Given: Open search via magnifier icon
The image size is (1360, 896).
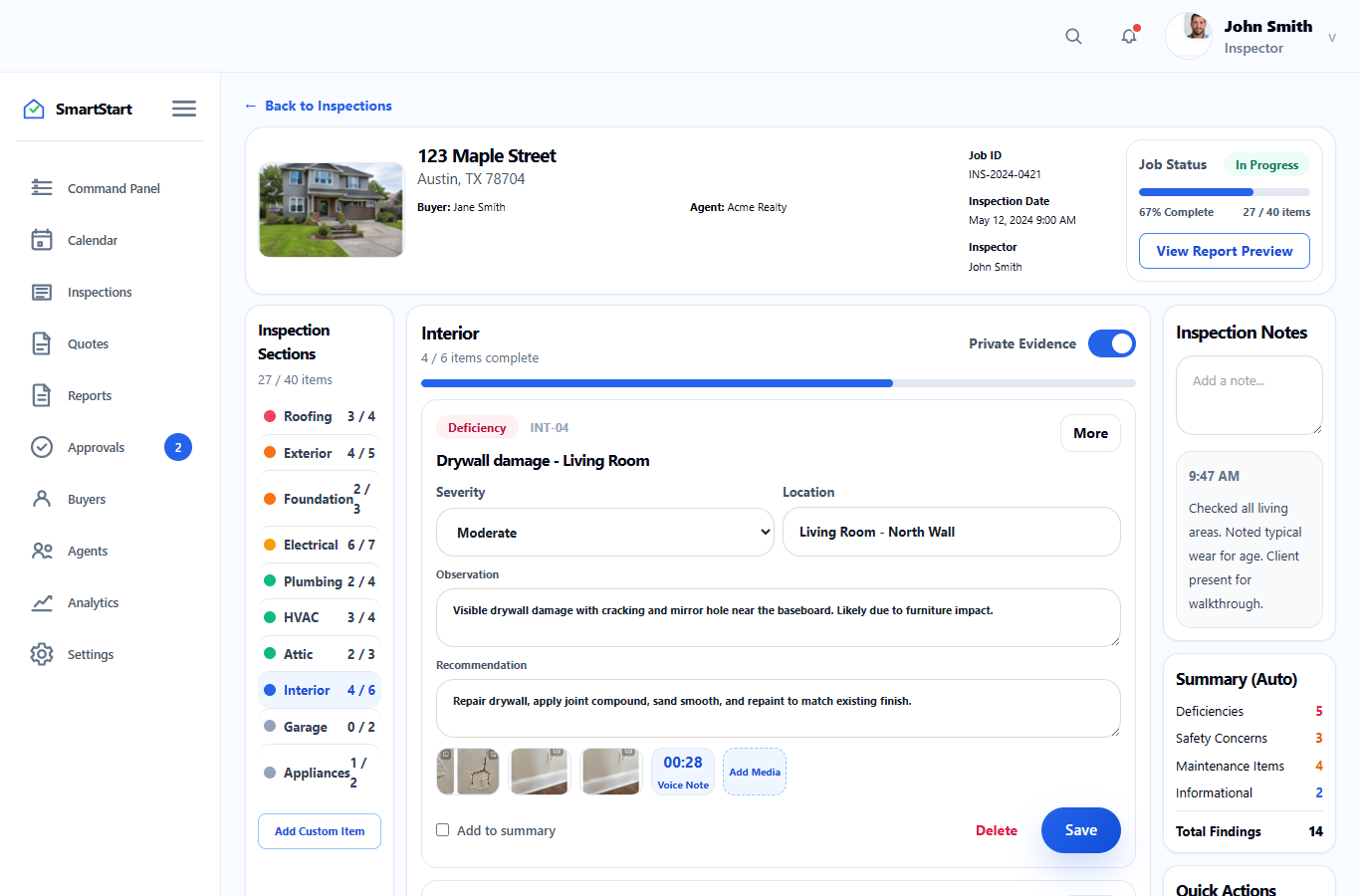Looking at the screenshot, I should pyautogui.click(x=1073, y=36).
